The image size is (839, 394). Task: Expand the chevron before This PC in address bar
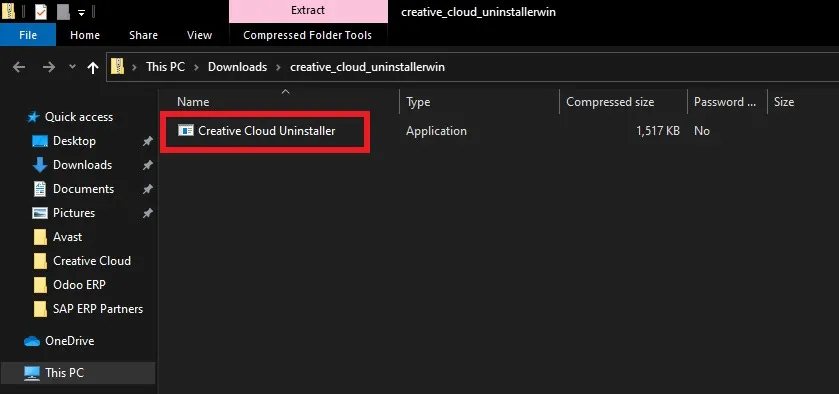(135, 67)
